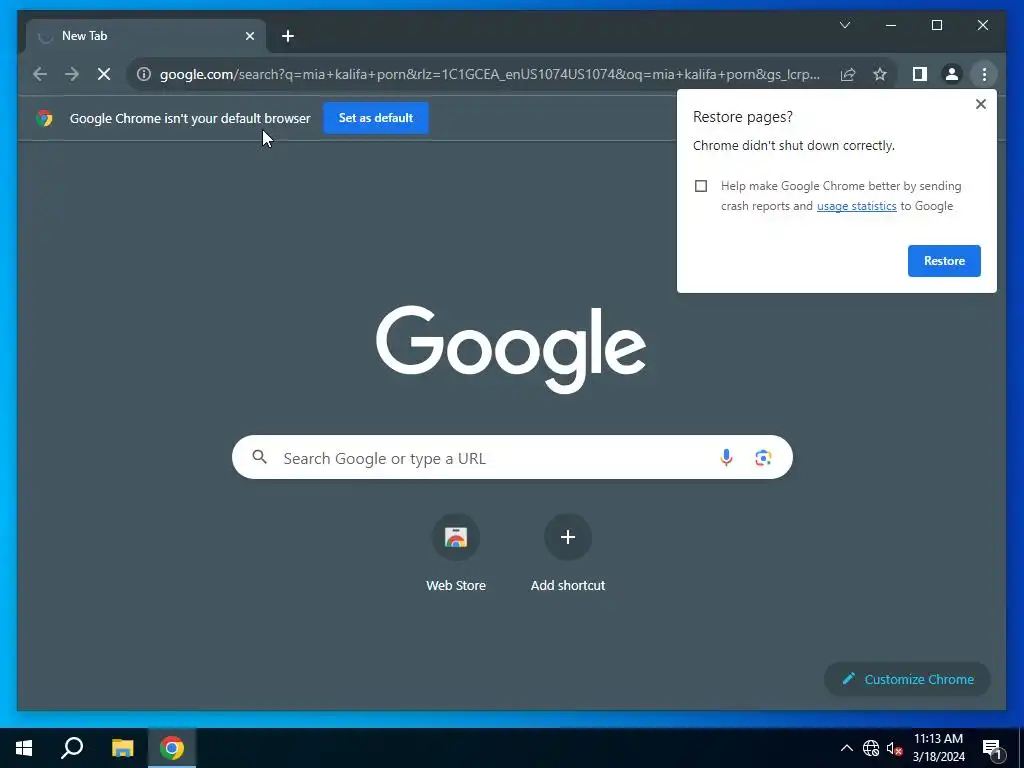Add a new shortcut tile
1024x768 pixels.
pyautogui.click(x=568, y=553)
